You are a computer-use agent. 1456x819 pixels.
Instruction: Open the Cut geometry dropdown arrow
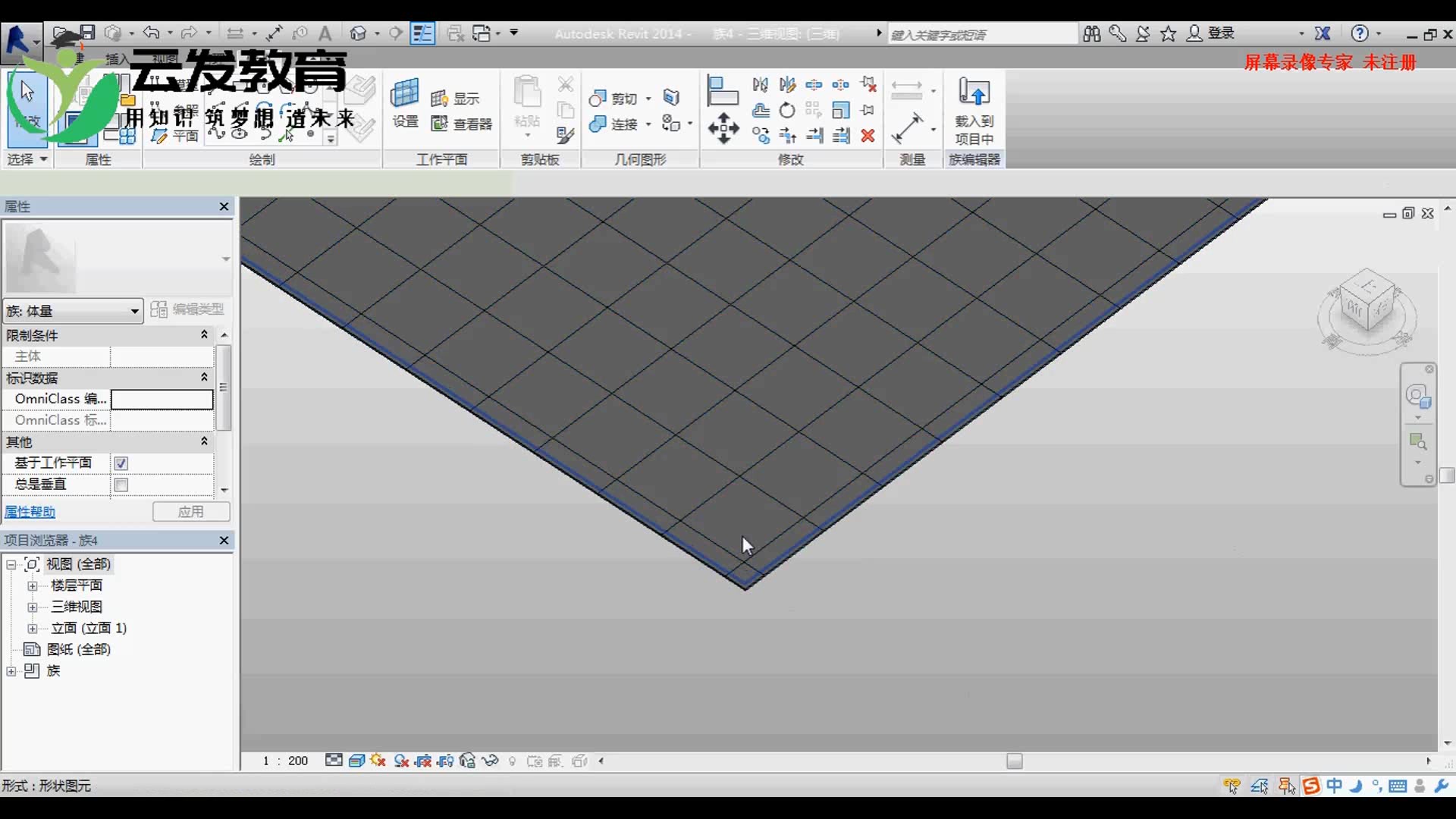pyautogui.click(x=648, y=99)
